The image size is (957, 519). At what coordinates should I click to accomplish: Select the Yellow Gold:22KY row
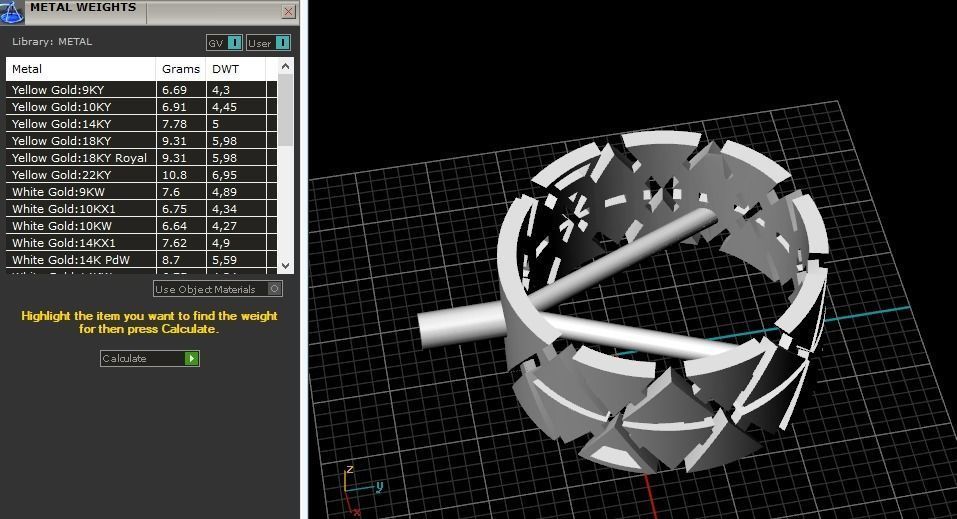(142, 175)
